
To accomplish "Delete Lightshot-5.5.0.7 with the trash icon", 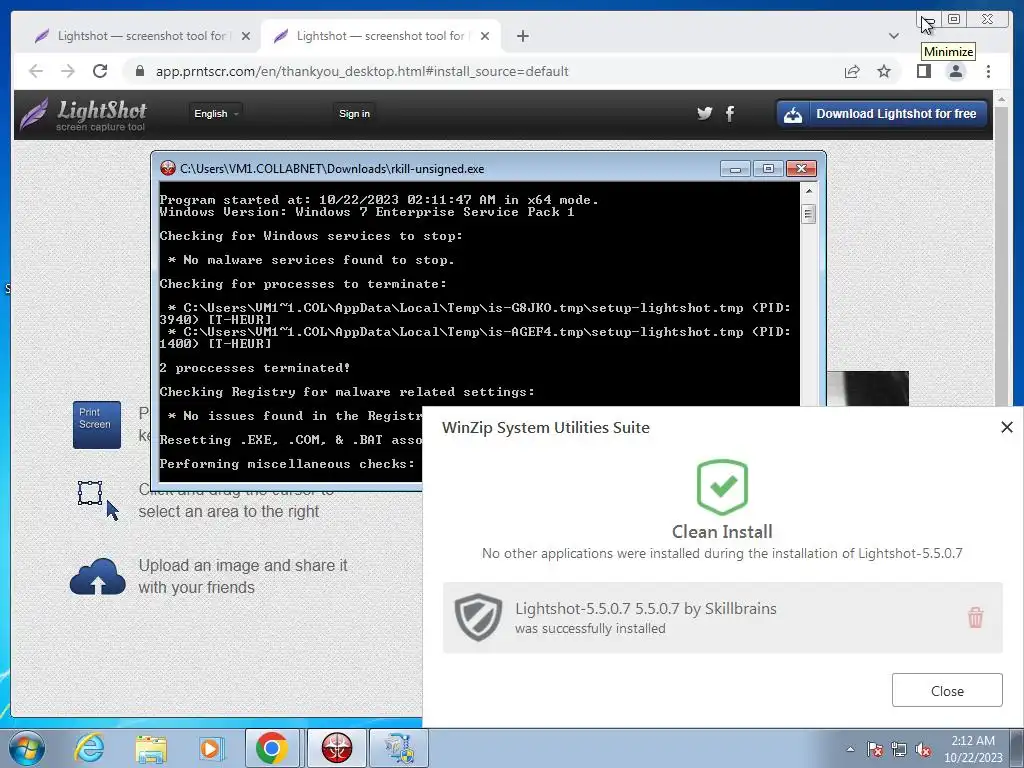I will 975,617.
